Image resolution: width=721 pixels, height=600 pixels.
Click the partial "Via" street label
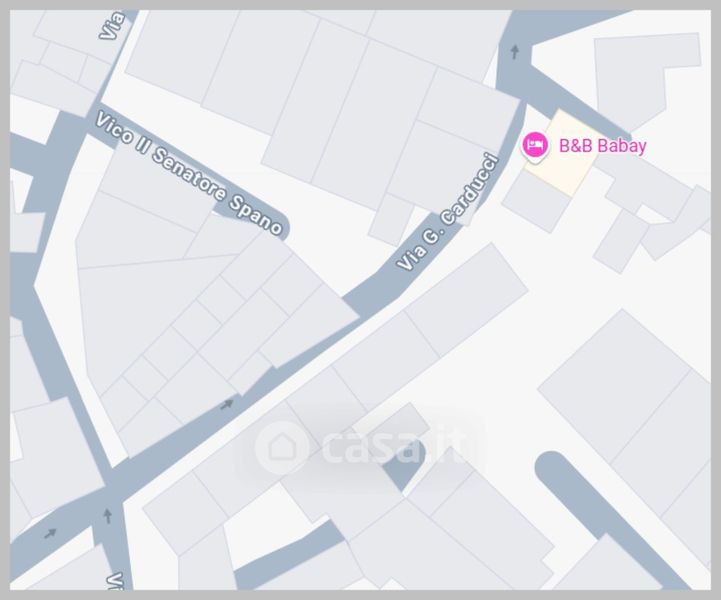pyautogui.click(x=112, y=25)
